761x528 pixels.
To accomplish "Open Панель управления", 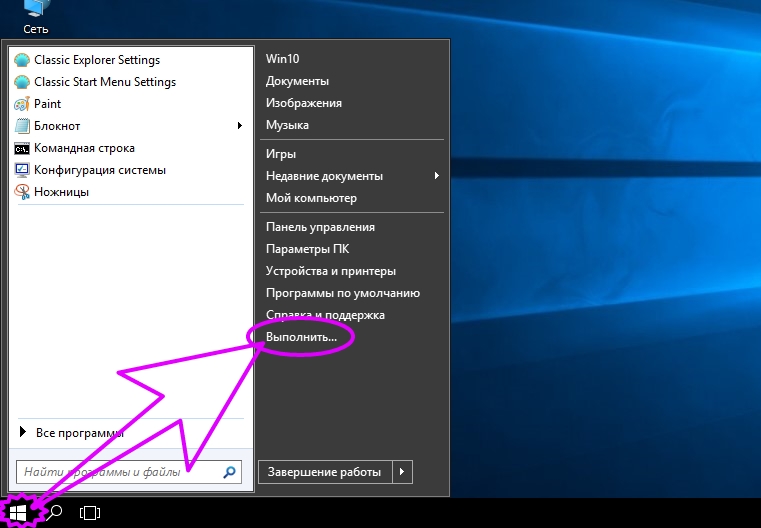I will coord(320,227).
